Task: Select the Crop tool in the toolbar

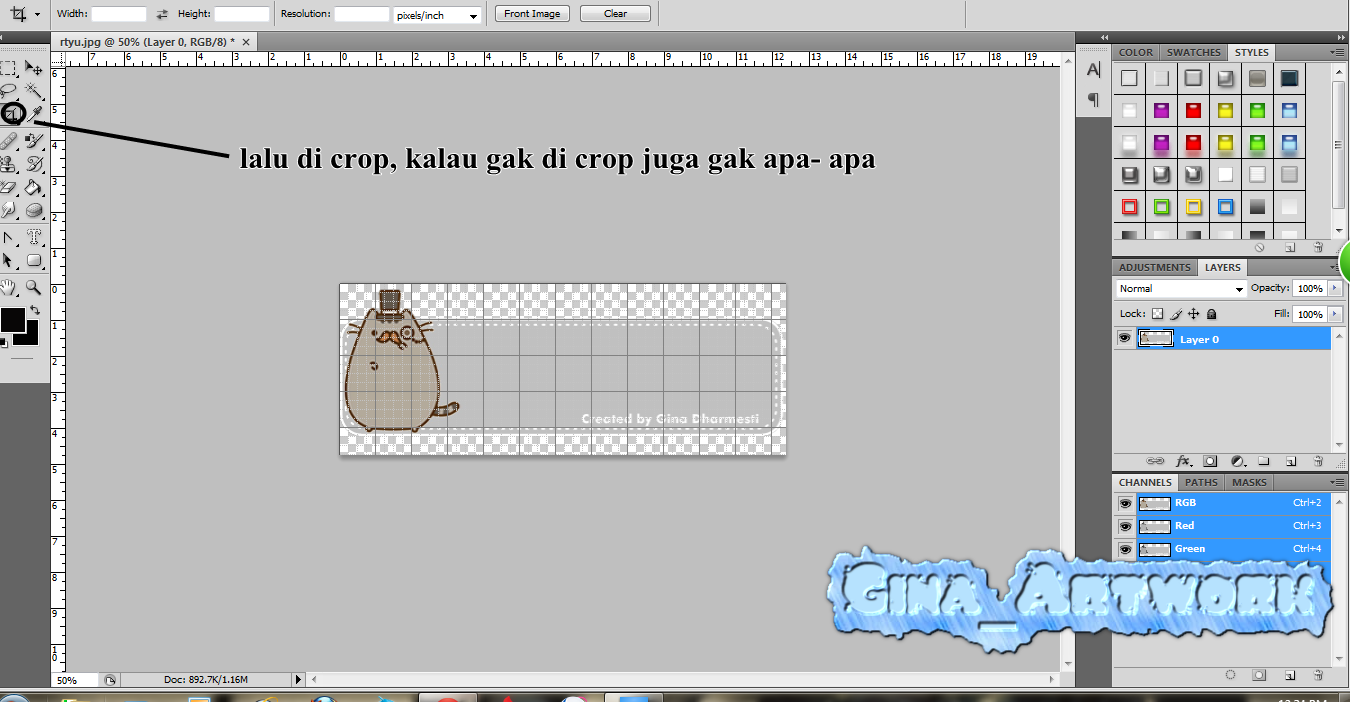Action: [x=14, y=113]
